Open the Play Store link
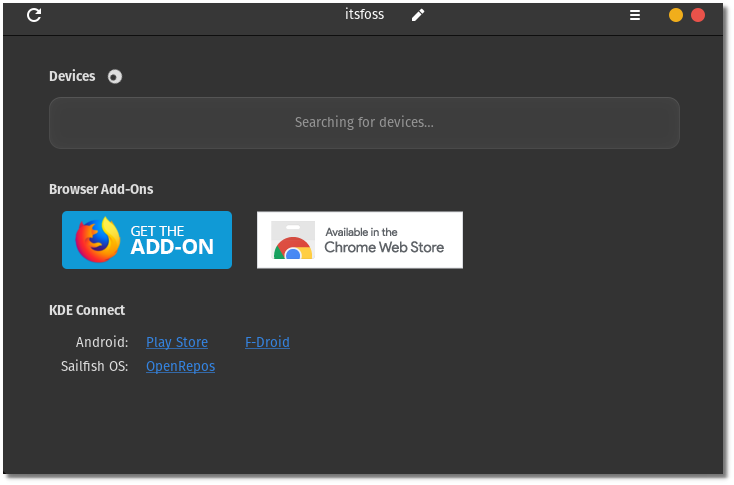This screenshot has height=485, width=734. (177, 342)
